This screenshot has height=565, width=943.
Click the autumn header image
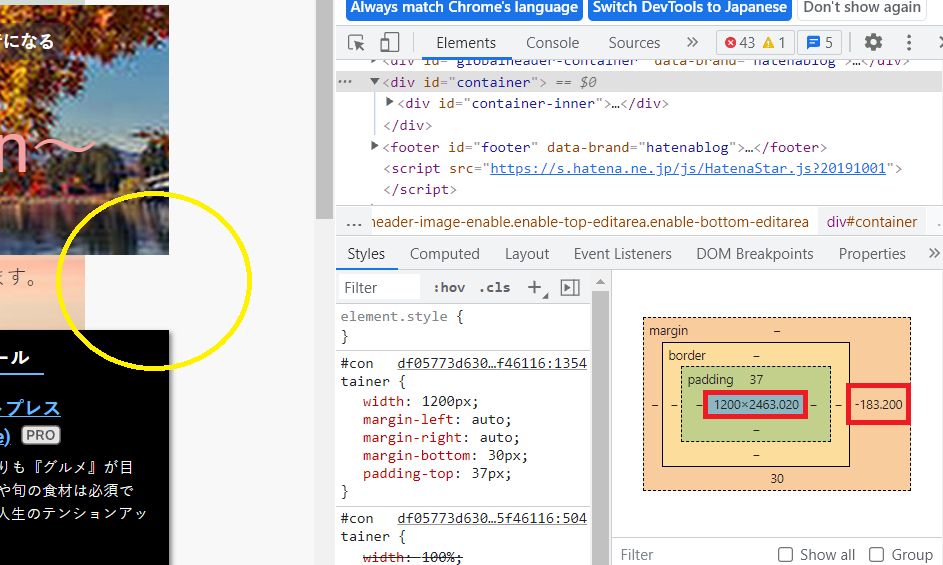tap(84, 129)
